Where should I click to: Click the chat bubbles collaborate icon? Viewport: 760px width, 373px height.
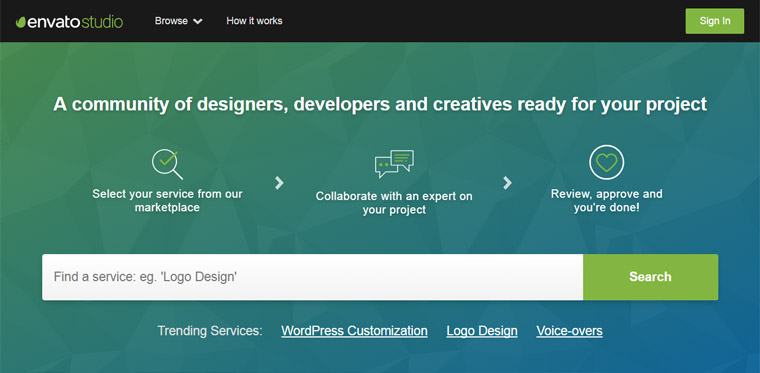point(394,164)
